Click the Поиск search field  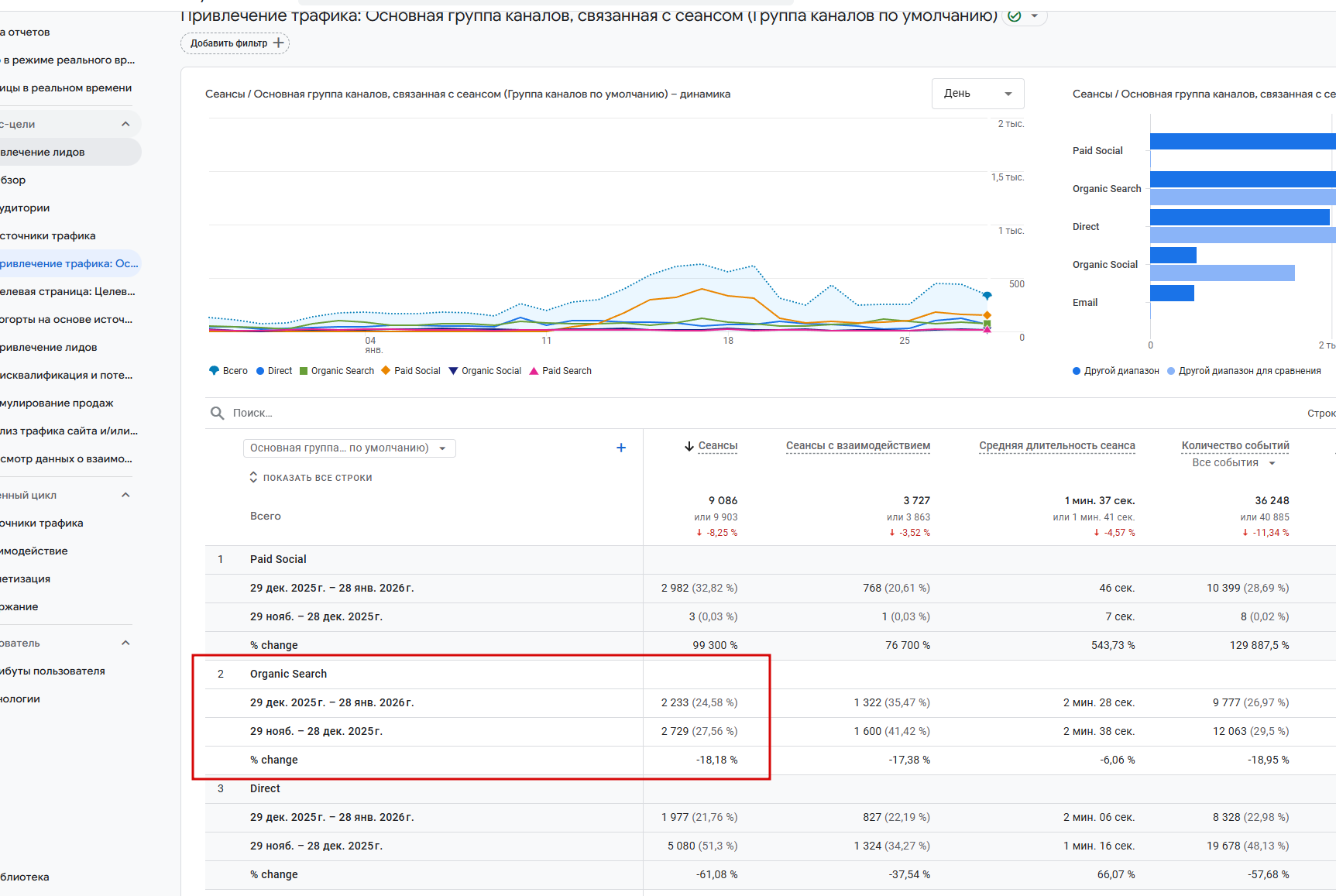[x=387, y=413]
